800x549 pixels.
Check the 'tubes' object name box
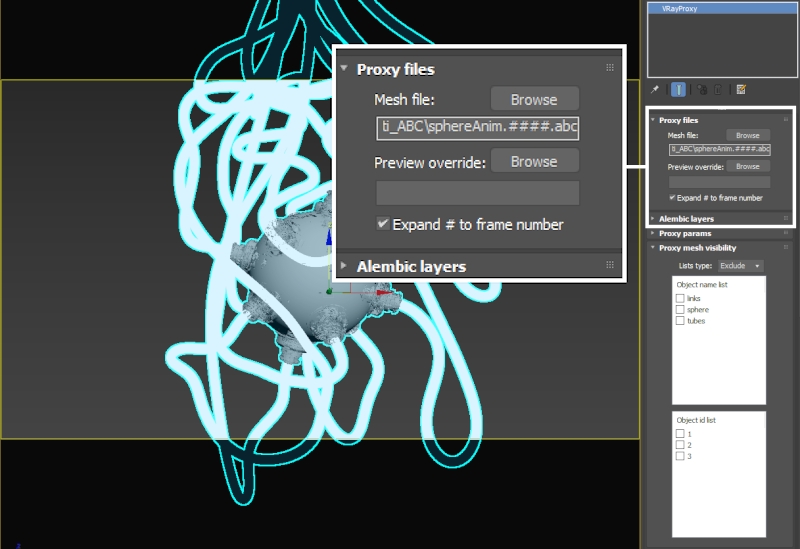click(x=681, y=321)
